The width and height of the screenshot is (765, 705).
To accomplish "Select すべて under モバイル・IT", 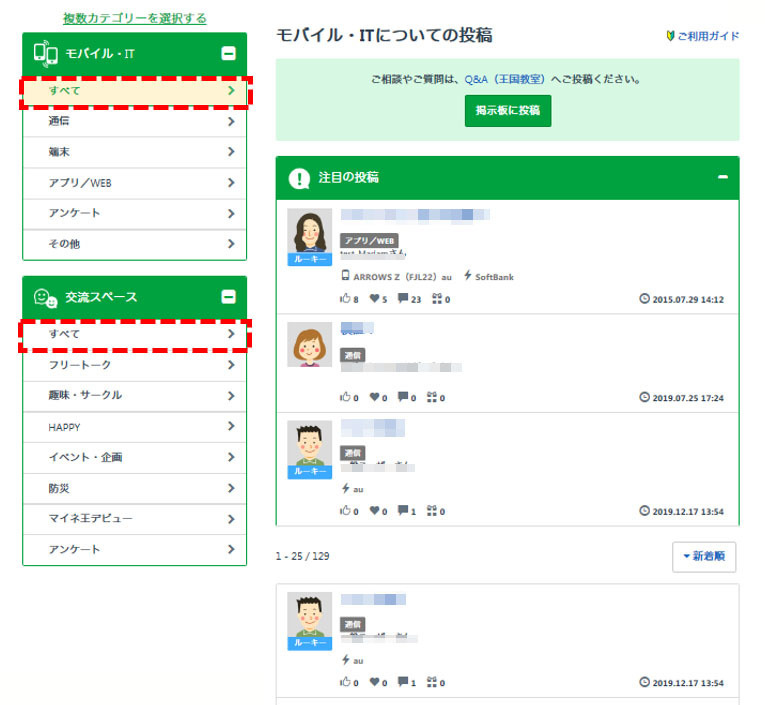I will coord(134,91).
